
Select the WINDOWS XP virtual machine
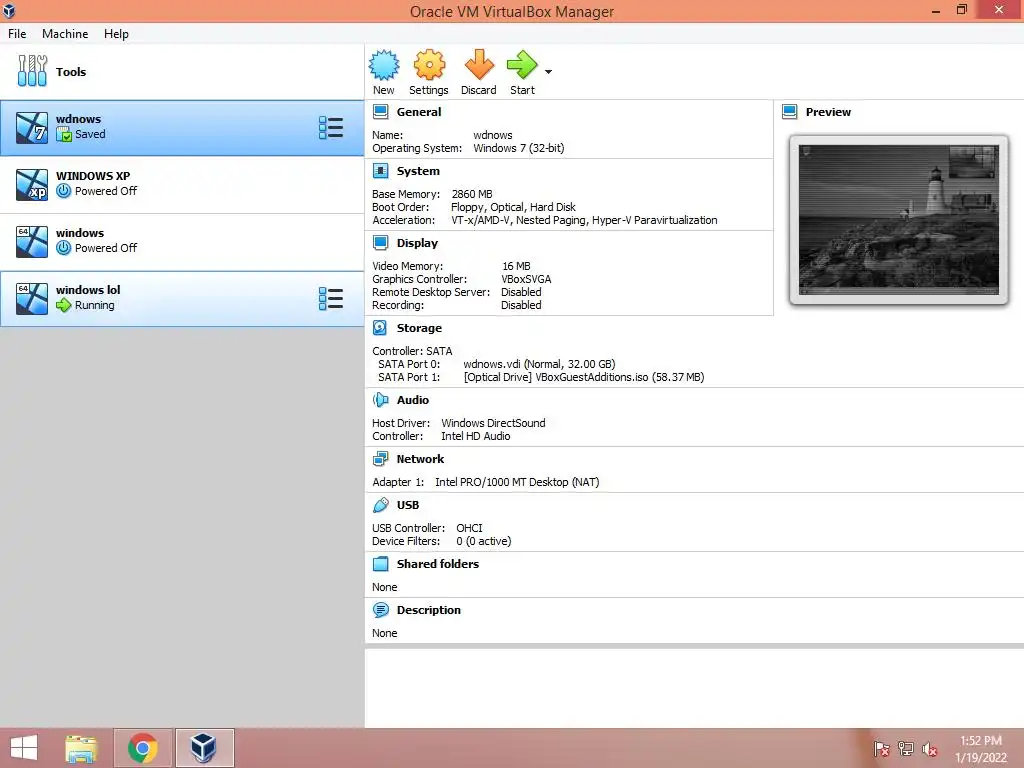182,185
